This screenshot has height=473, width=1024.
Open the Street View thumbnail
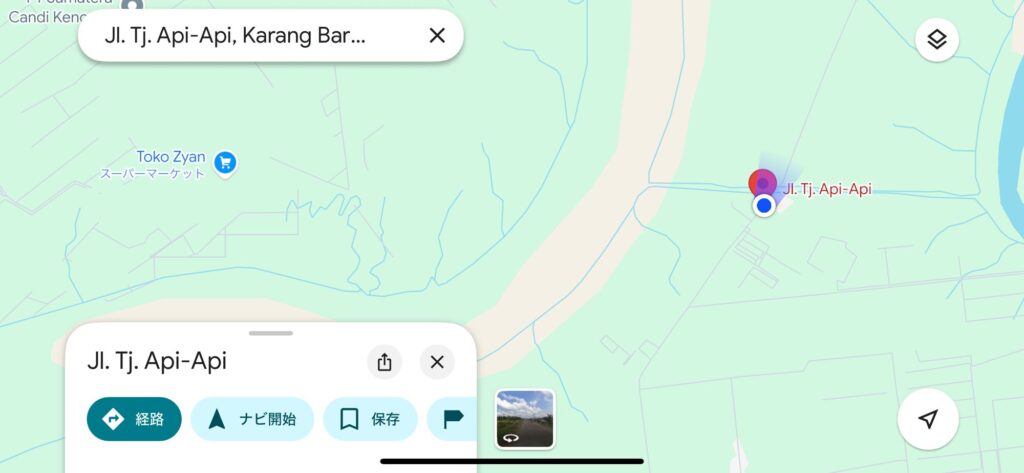tap(525, 418)
